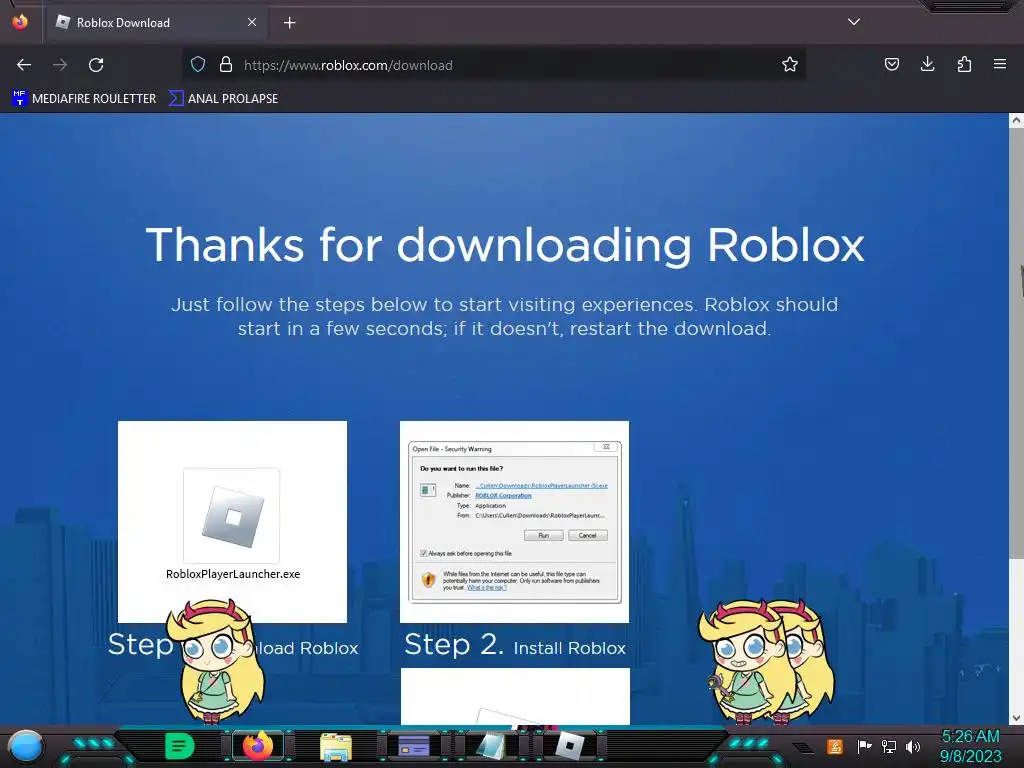Bookmark this page with the star
The height and width of the screenshot is (768, 1024).
click(790, 65)
